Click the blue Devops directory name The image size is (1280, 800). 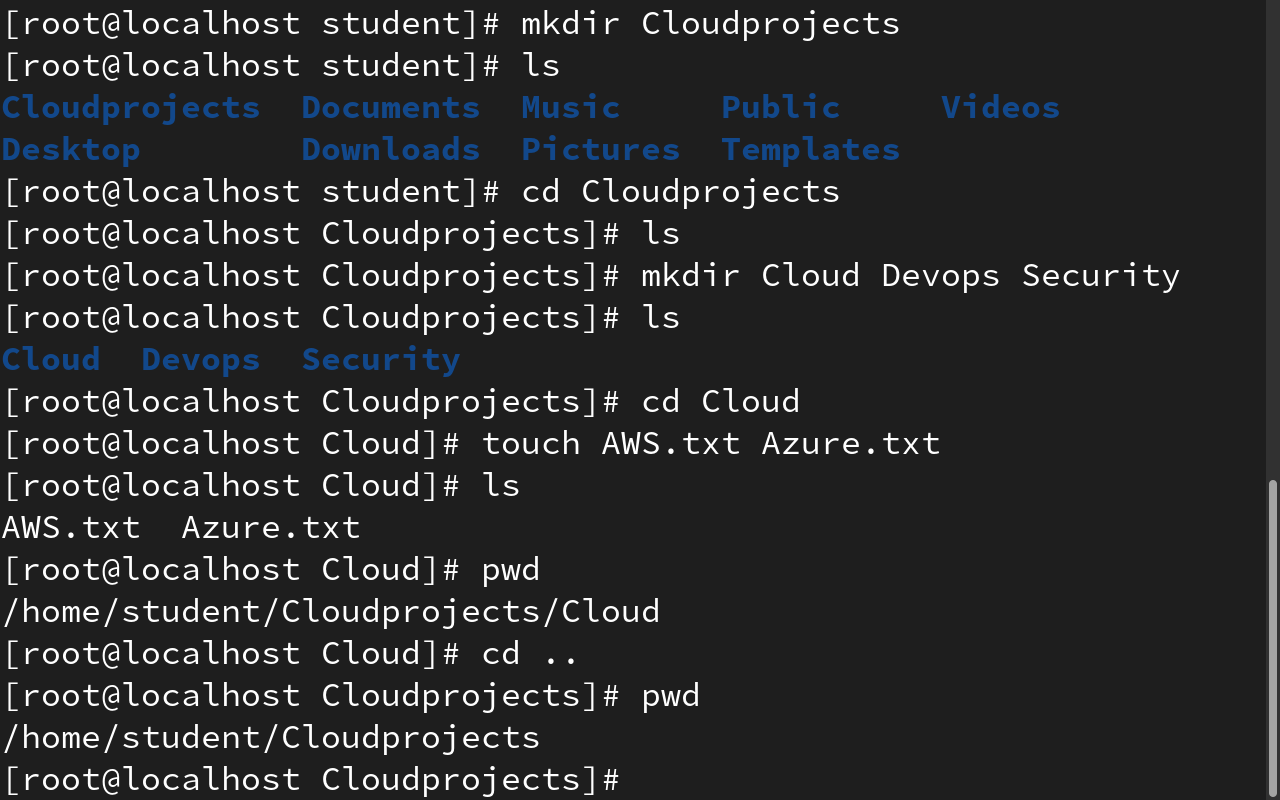click(201, 360)
